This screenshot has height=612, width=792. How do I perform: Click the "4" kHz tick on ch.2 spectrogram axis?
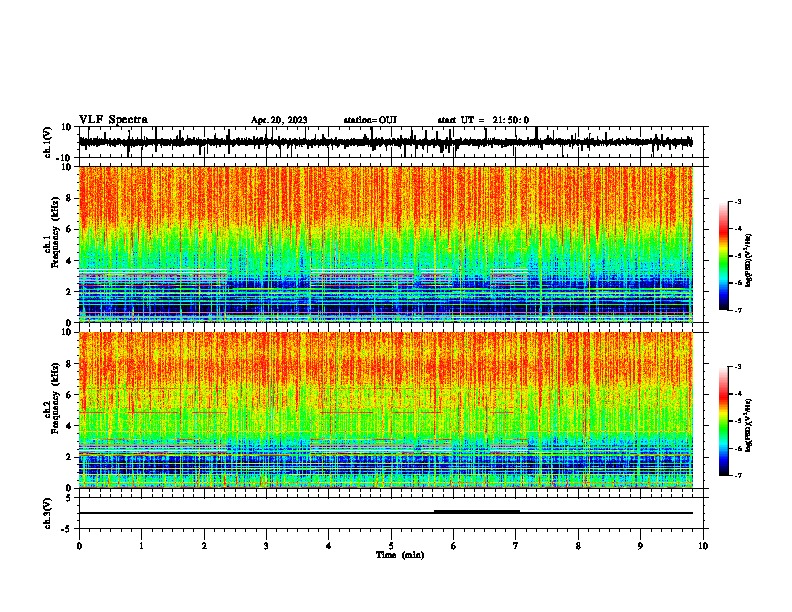click(69, 426)
